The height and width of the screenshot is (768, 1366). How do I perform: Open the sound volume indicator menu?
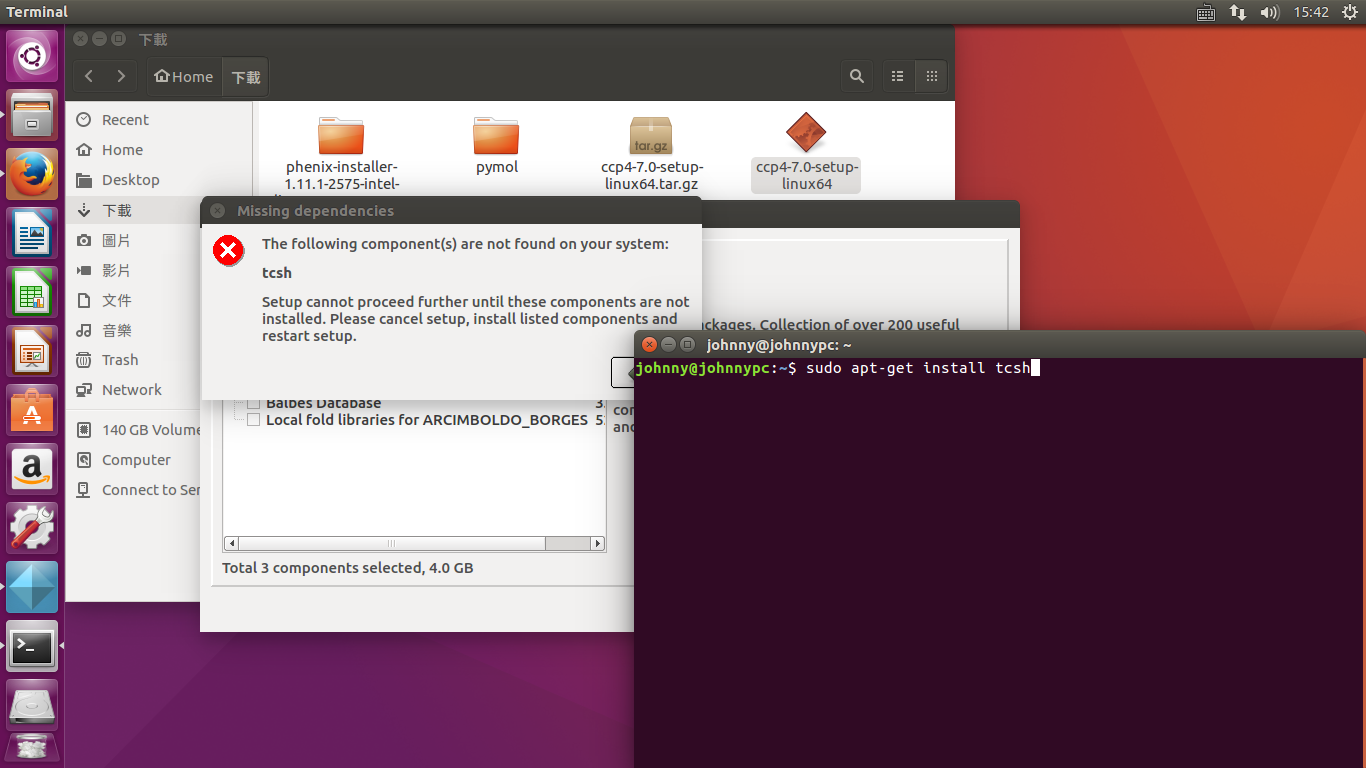tap(1270, 12)
